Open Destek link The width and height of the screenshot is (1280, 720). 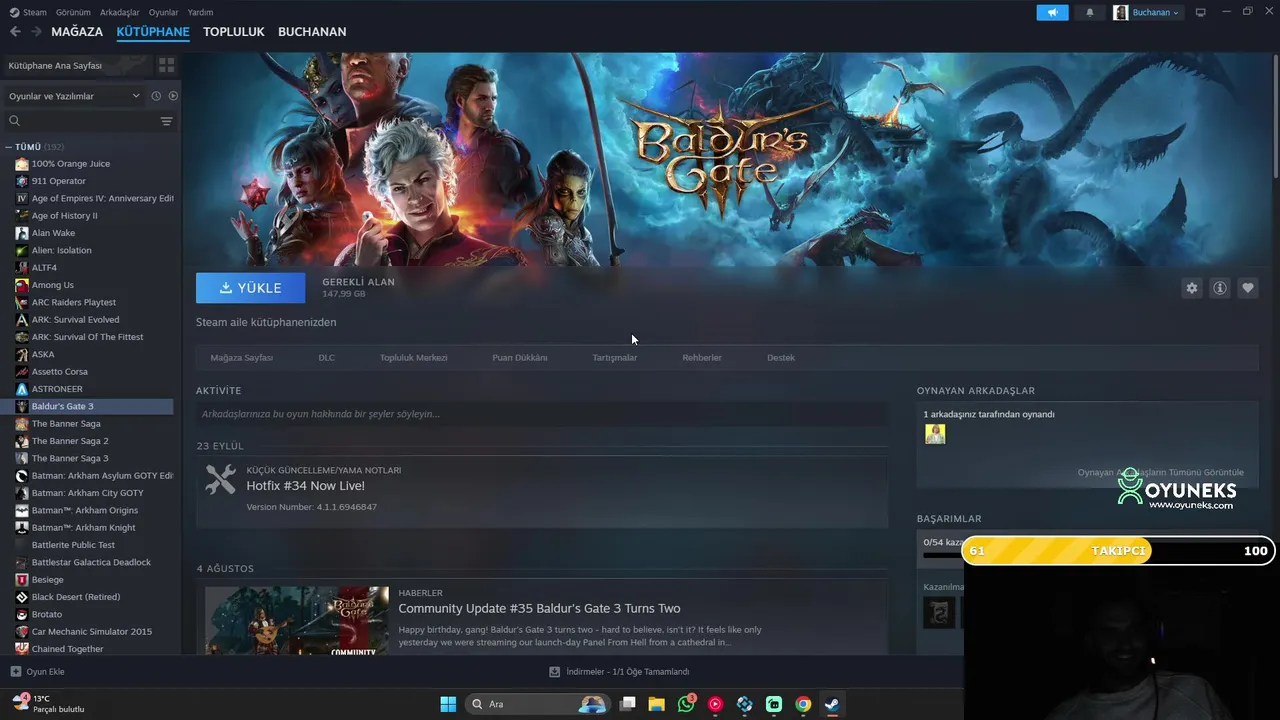[x=781, y=358]
